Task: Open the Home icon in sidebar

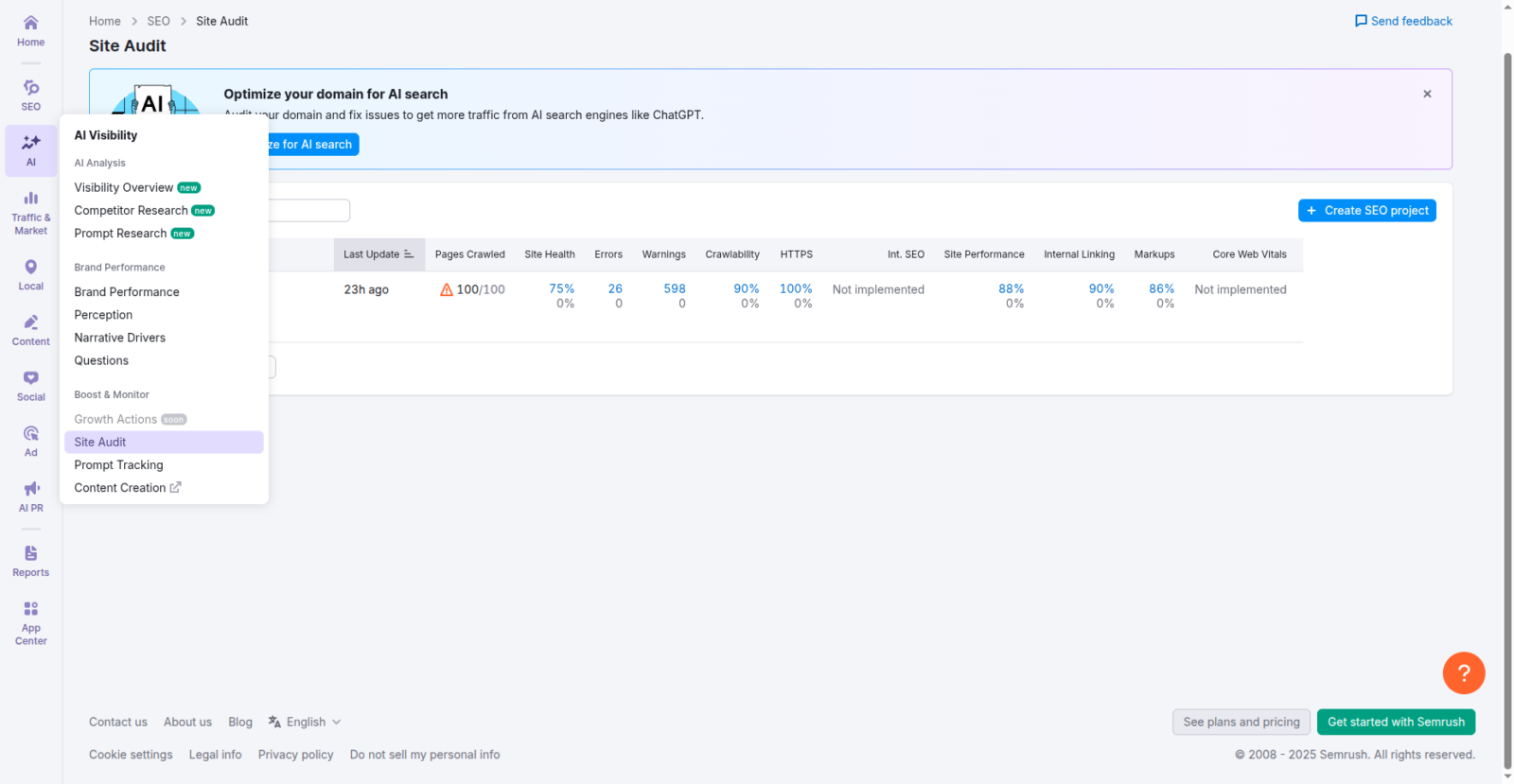Action: [x=30, y=30]
